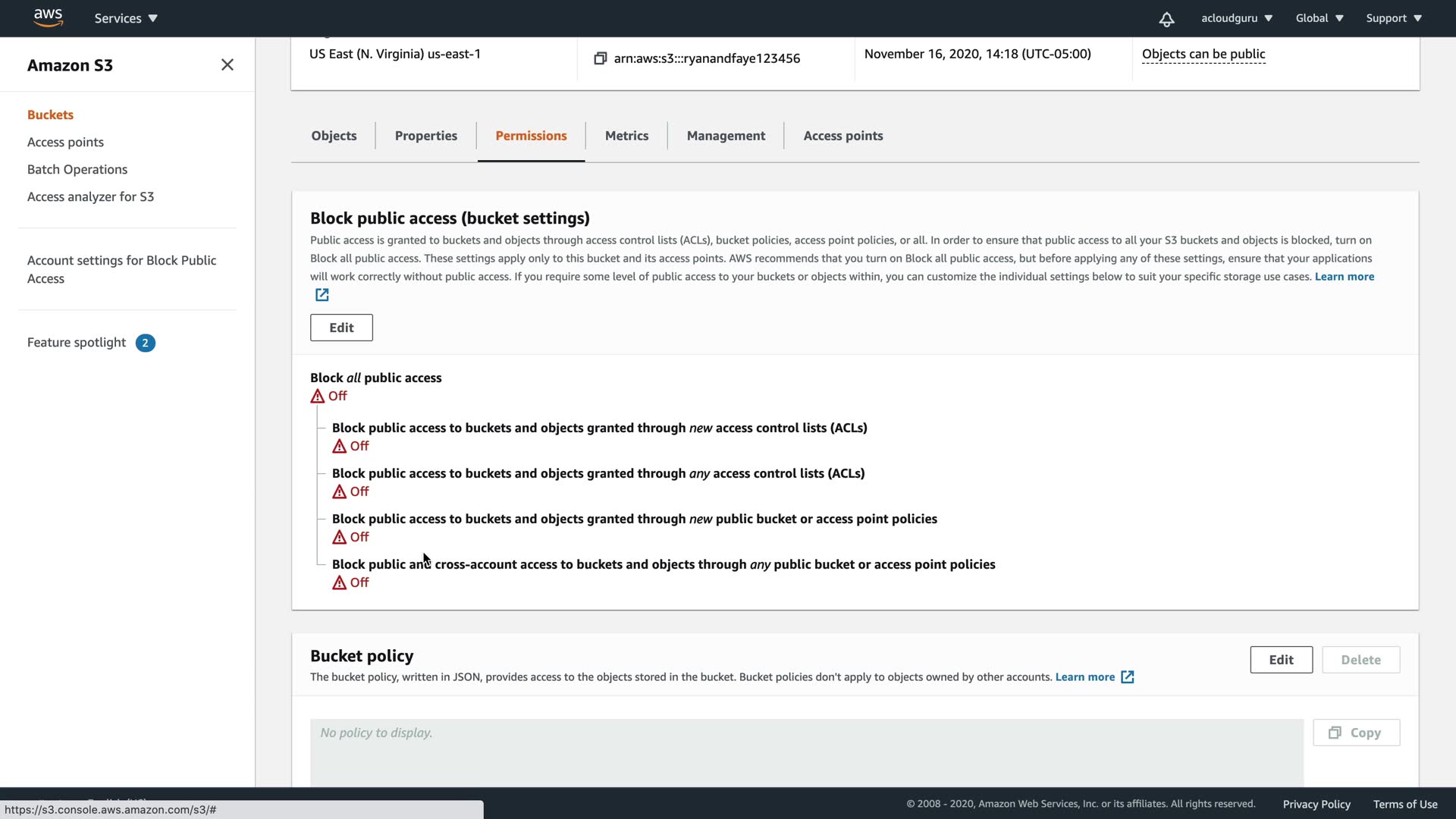Click the Objects can be public label
Screen dimensions: 1456x819
[1203, 54]
